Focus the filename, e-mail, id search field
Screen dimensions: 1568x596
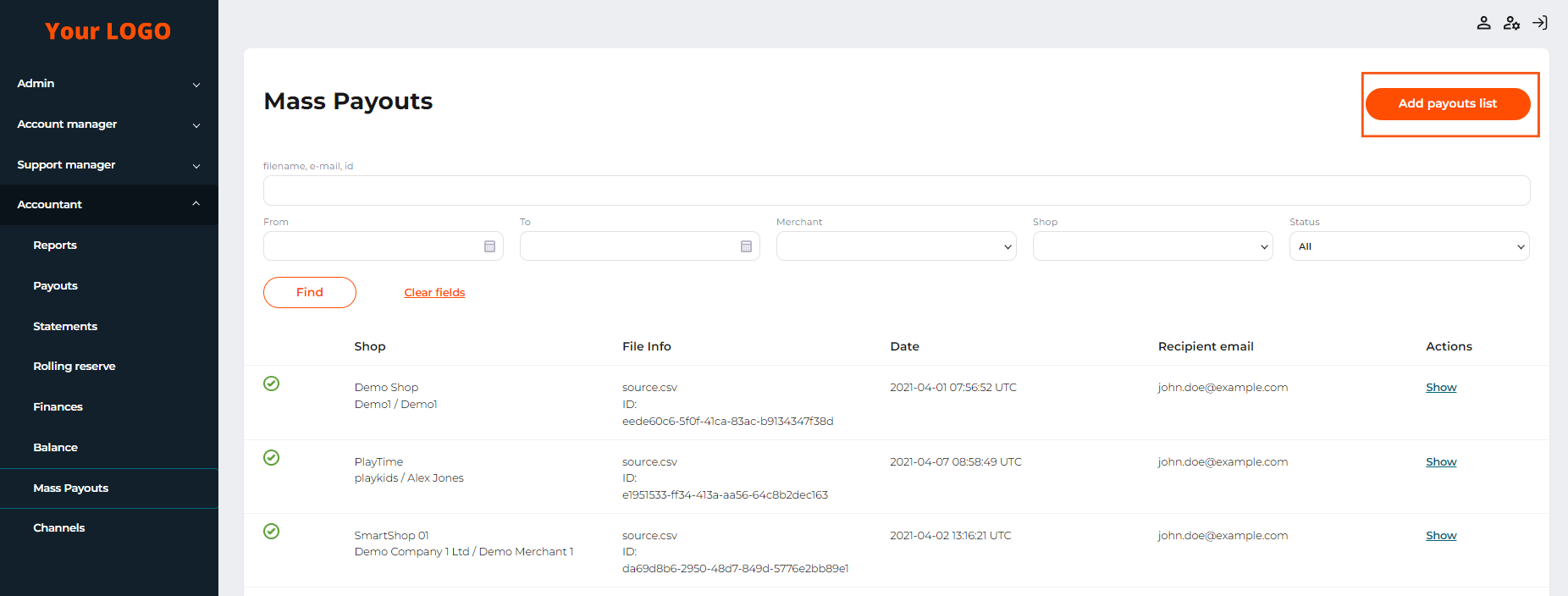(x=896, y=190)
